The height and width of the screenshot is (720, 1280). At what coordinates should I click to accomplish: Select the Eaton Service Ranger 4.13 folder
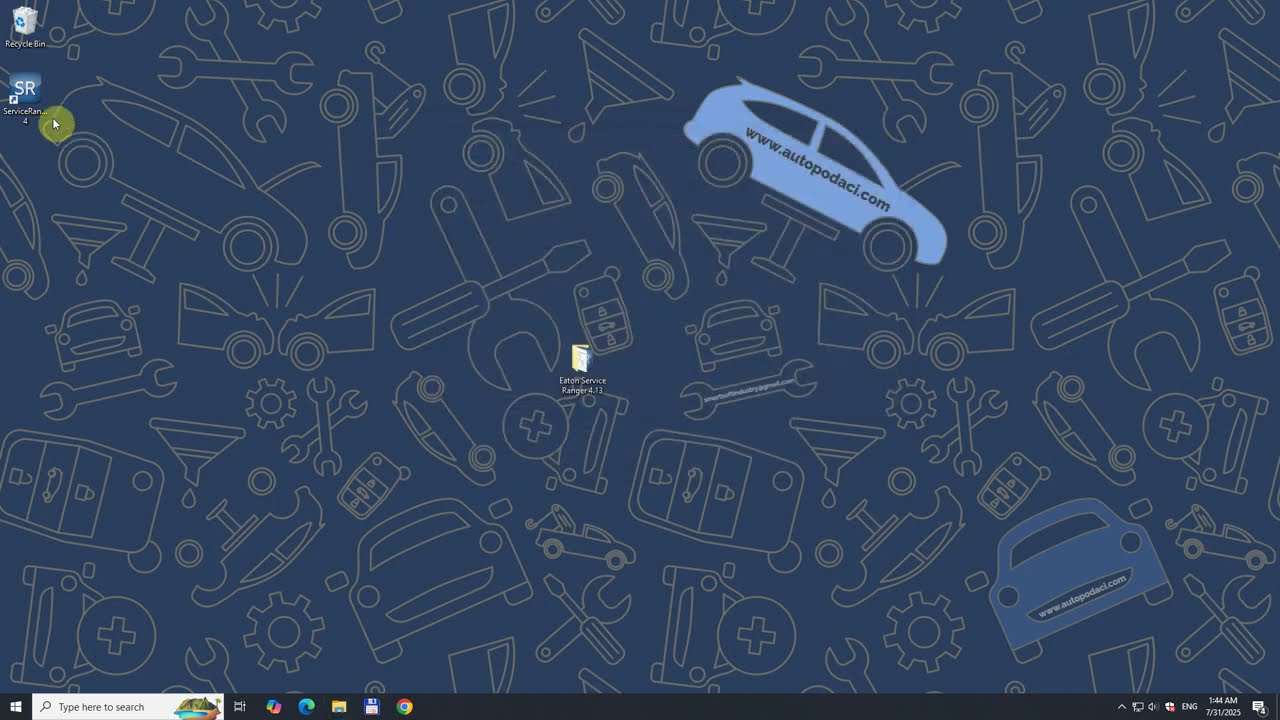(x=582, y=369)
